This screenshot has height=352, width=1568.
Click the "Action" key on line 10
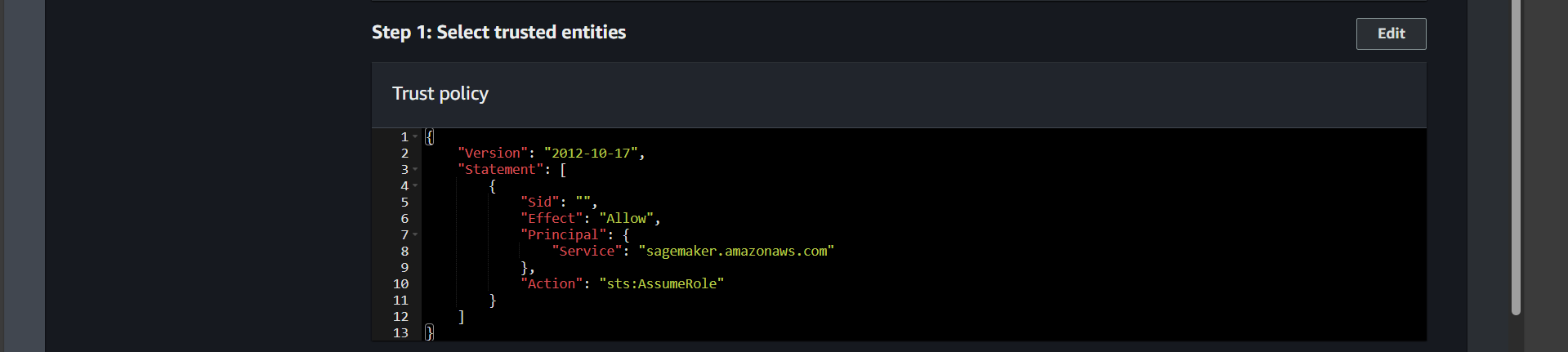pyautogui.click(x=552, y=284)
